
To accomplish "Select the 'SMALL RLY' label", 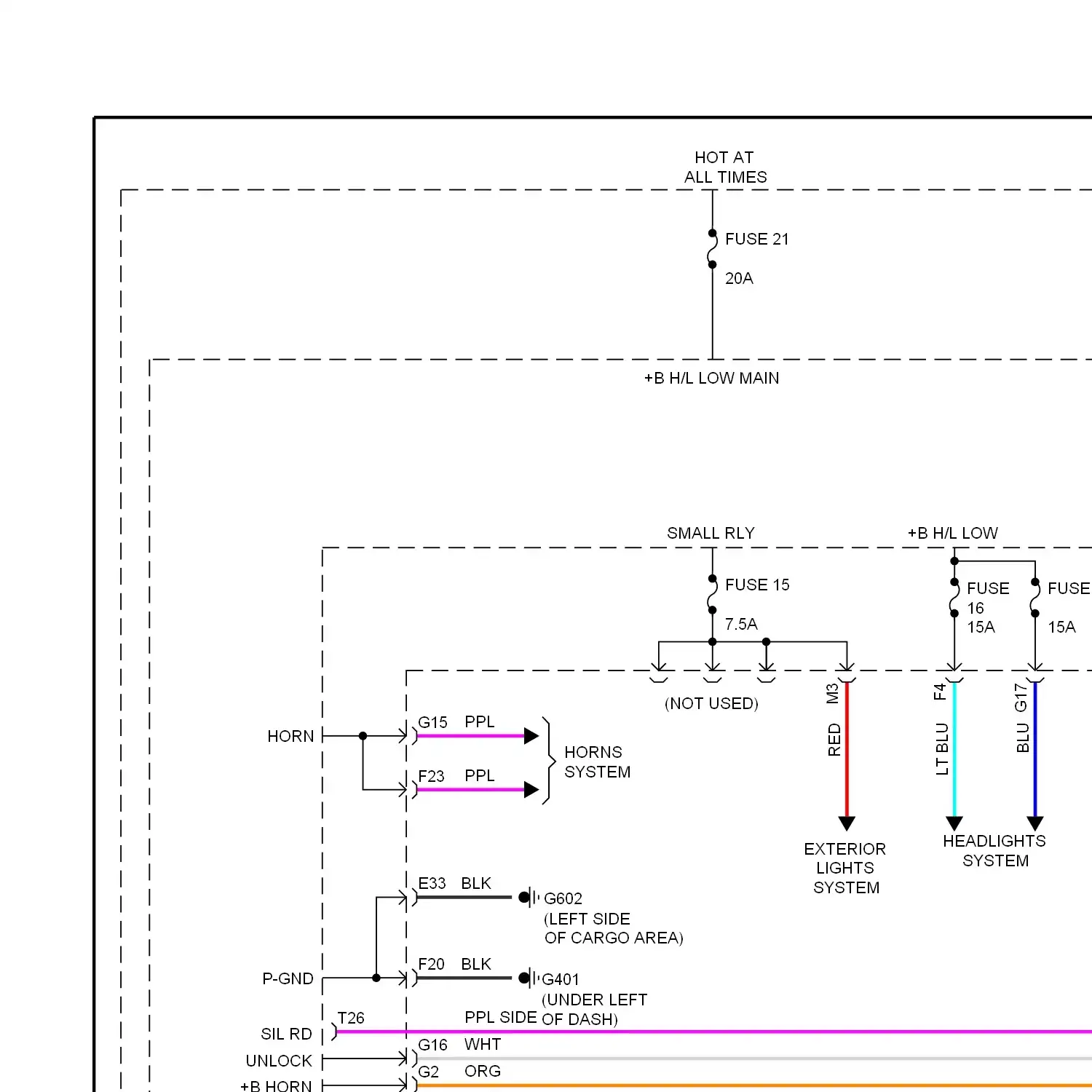I will [711, 533].
